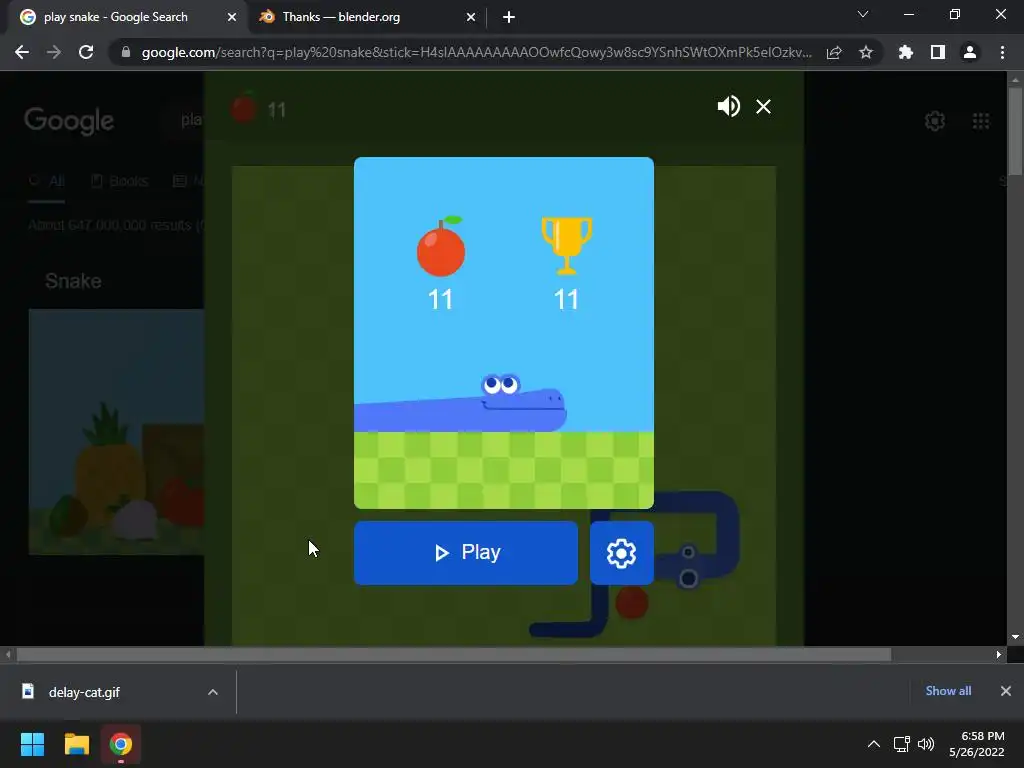1024x768 pixels.
Task: View site information lock icon
Action: click(125, 52)
